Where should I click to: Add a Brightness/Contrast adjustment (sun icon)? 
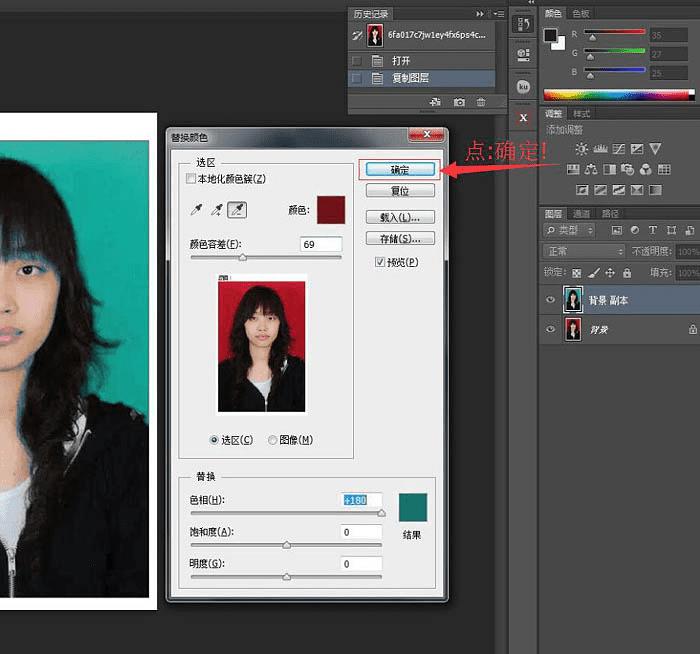(581, 149)
